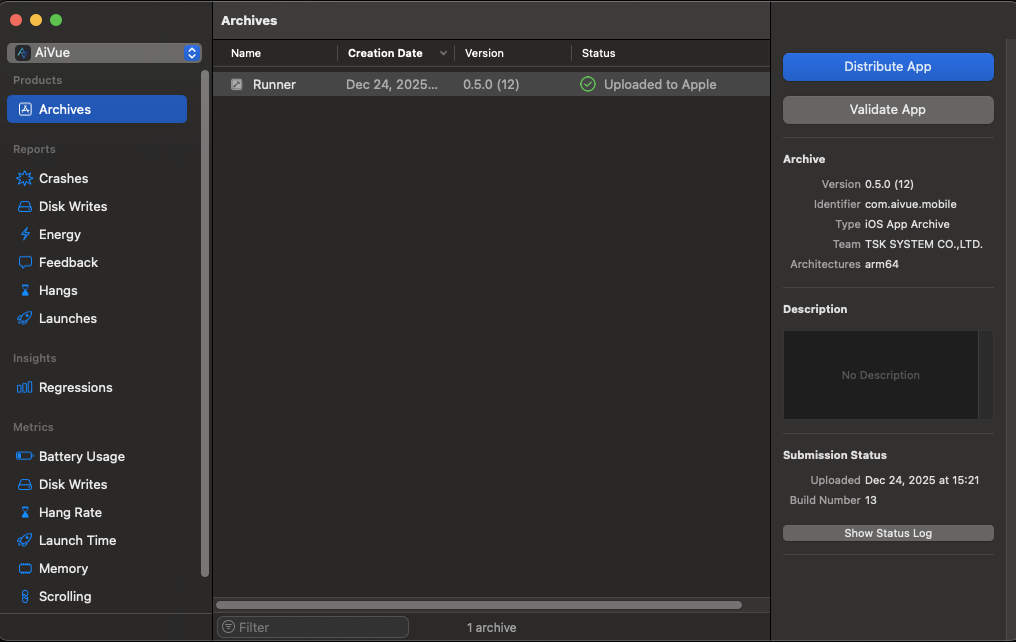
Task: Open the AiVue product dropdown
Action: click(x=104, y=52)
